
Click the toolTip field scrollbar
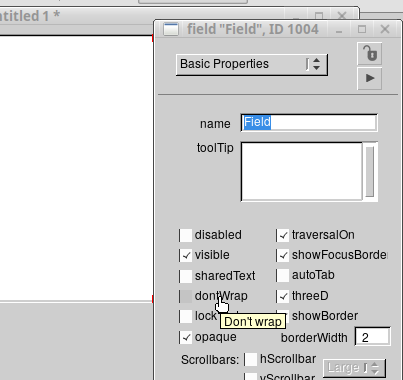(370, 171)
